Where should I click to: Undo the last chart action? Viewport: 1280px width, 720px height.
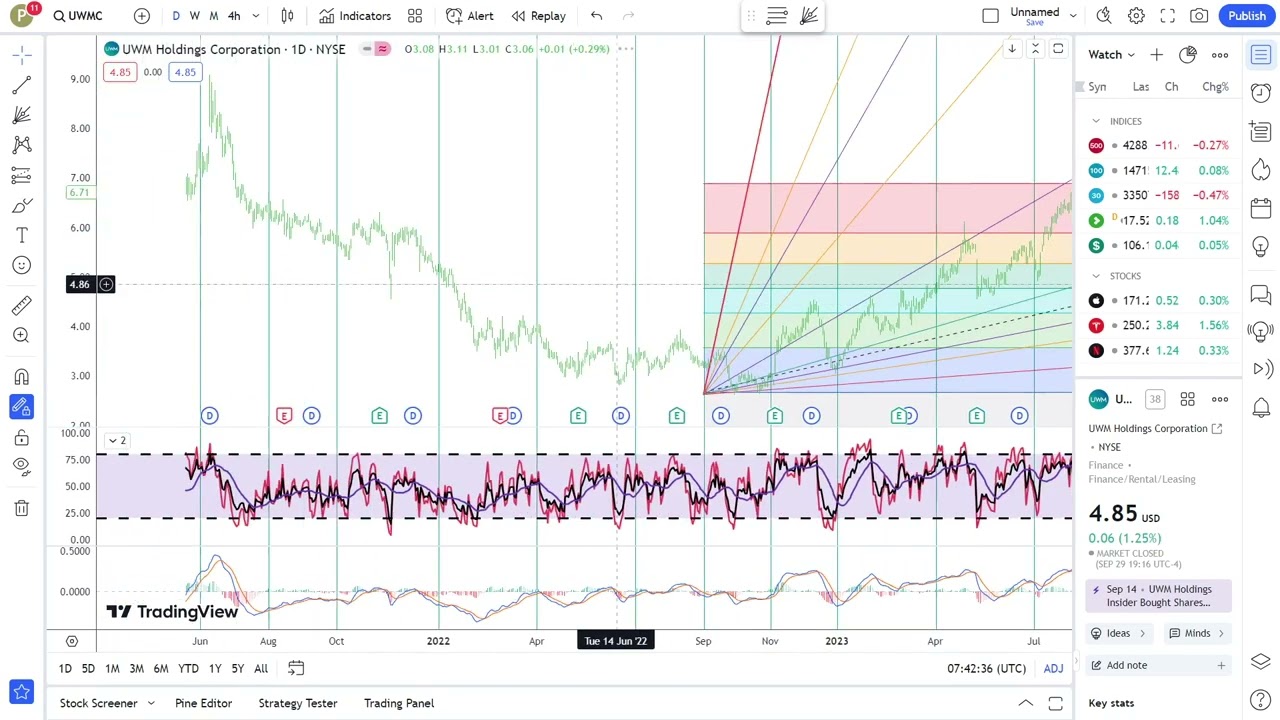tap(596, 16)
